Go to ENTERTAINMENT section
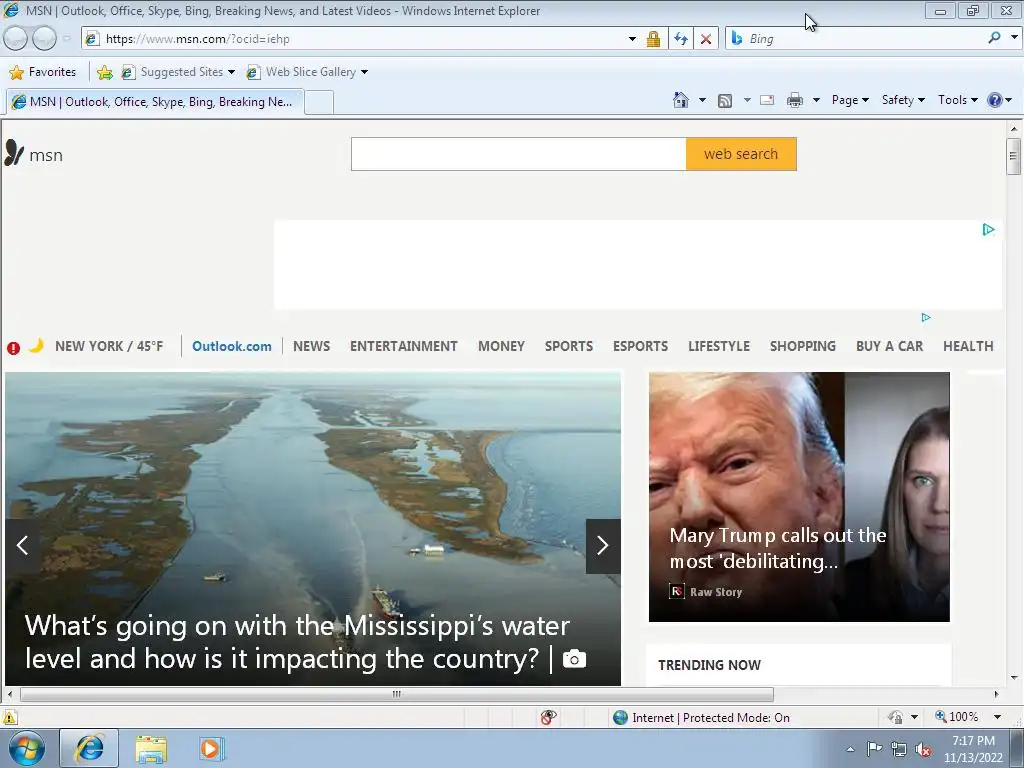 (404, 346)
